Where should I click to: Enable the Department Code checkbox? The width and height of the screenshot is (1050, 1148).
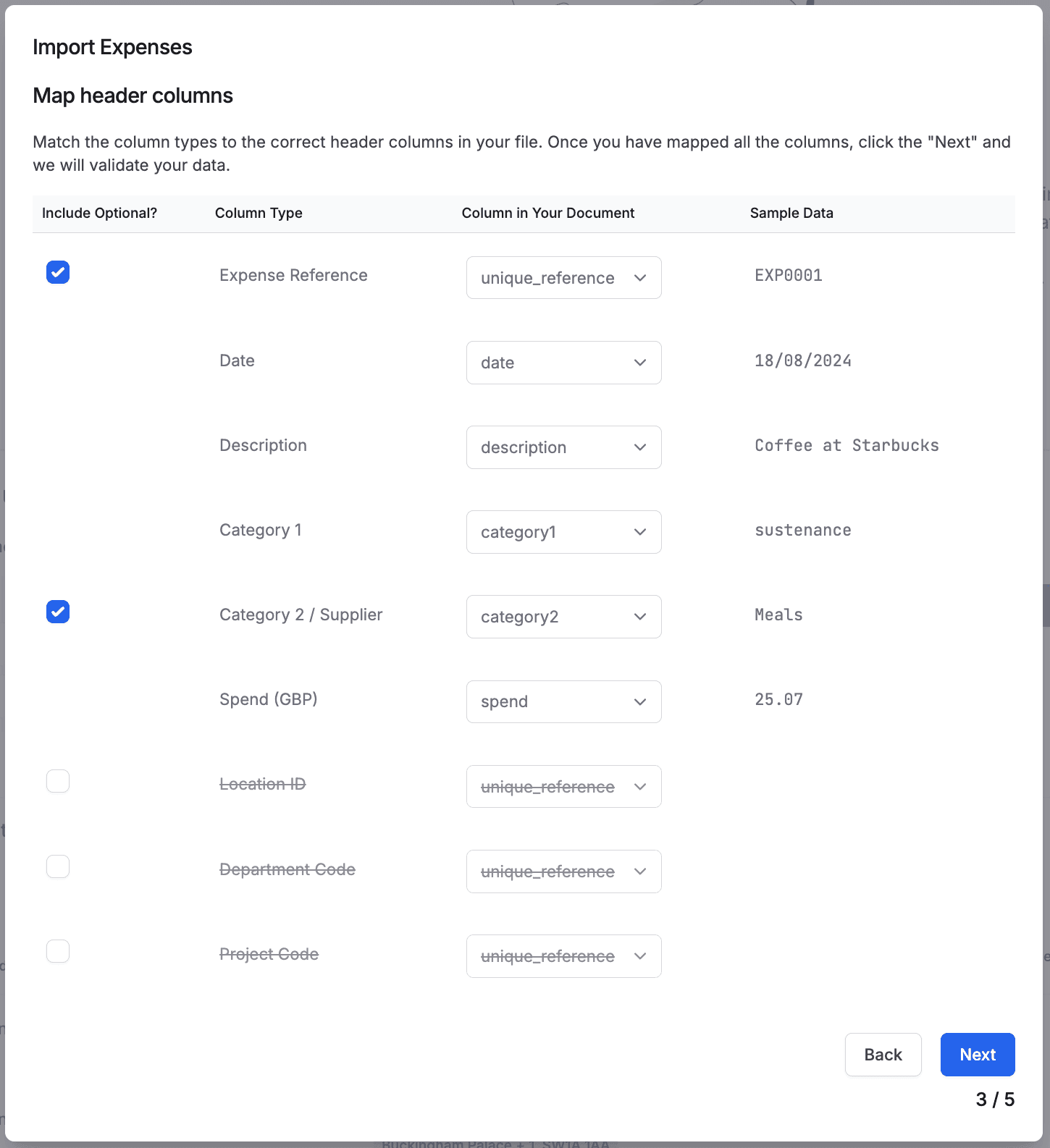tap(58, 866)
